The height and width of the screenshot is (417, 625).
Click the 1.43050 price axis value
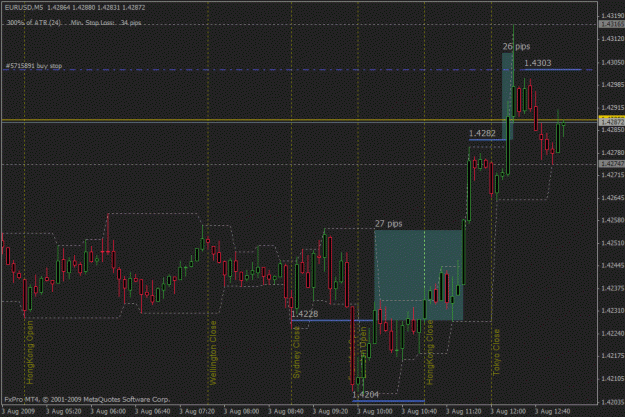point(612,63)
